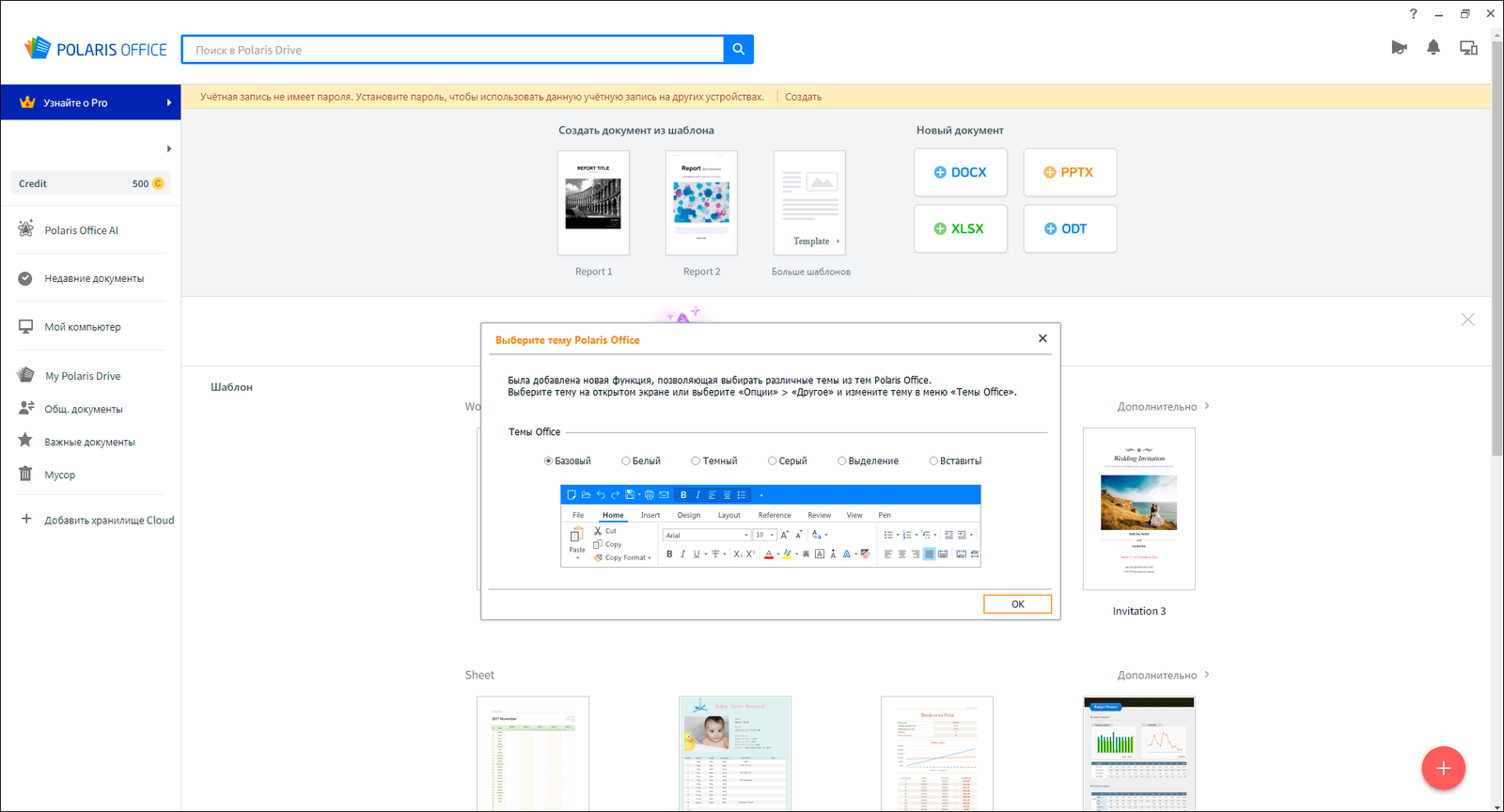Select the Белый theme radio button
Image resolution: width=1504 pixels, height=812 pixels.
(x=626, y=461)
